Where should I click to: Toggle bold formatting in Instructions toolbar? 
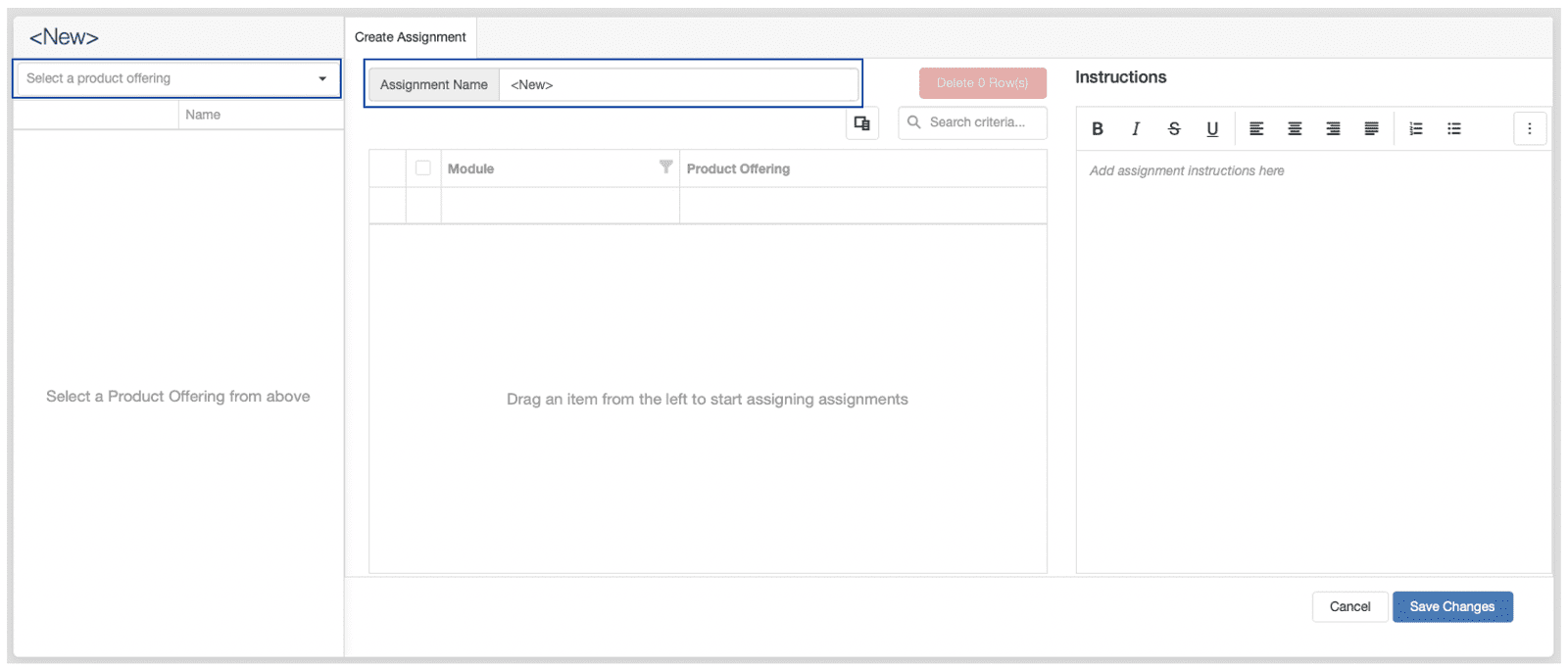point(1098,128)
